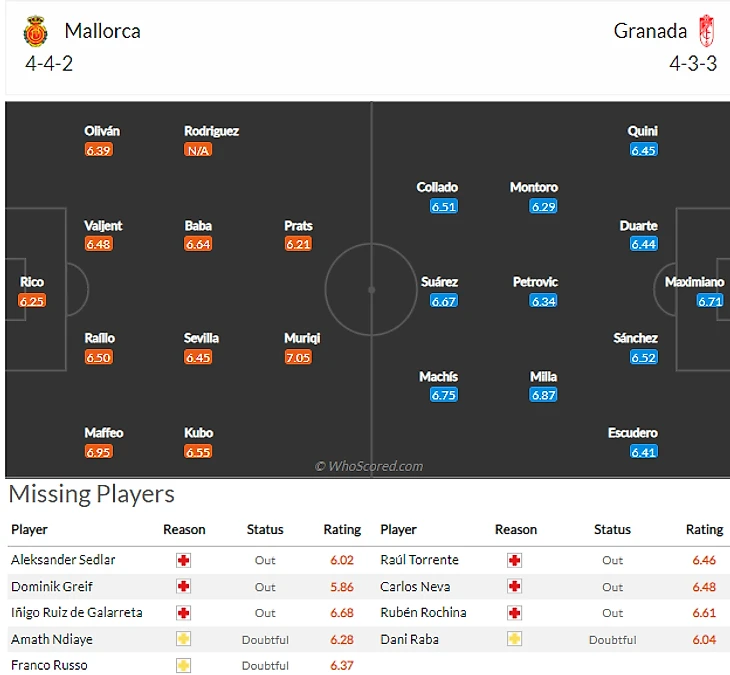The image size is (730, 675).
Task: Open Iñigo Ruiz de Galarreta's player link
Action: (x=77, y=612)
